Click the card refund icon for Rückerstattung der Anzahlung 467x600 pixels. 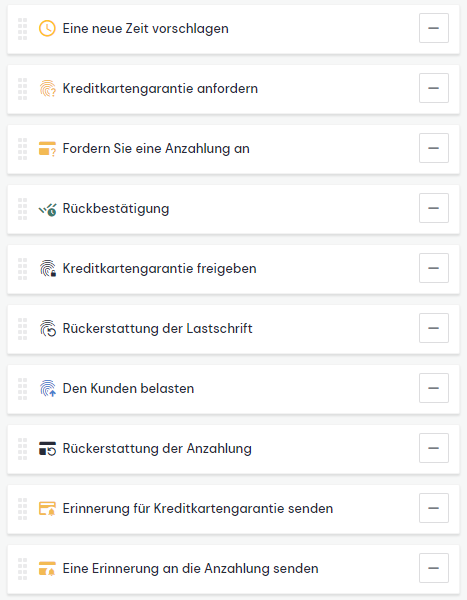pos(47,448)
